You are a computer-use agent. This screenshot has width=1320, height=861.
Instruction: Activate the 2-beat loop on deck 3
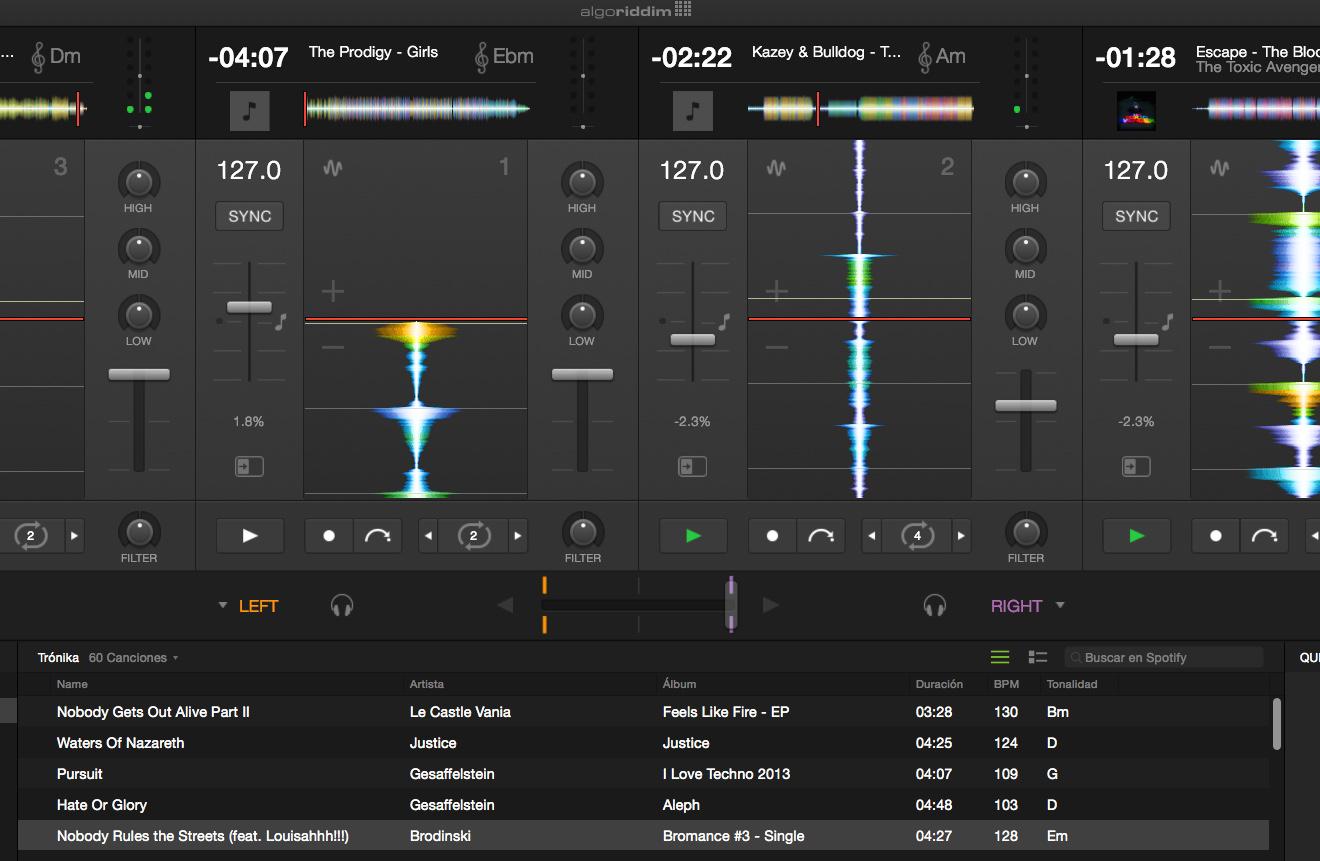[30, 536]
